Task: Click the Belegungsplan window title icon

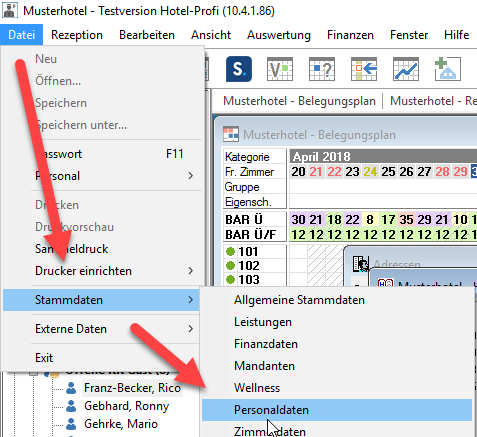Action: (231, 135)
